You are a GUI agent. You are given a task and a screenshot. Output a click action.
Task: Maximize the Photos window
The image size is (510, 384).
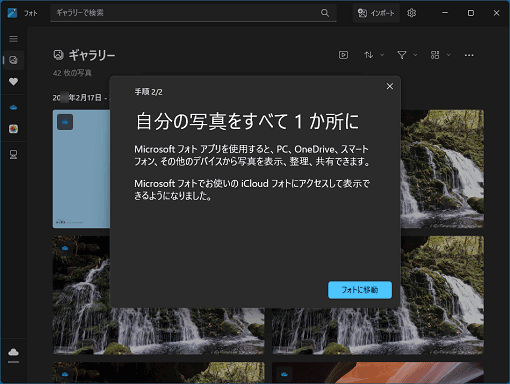(x=471, y=13)
